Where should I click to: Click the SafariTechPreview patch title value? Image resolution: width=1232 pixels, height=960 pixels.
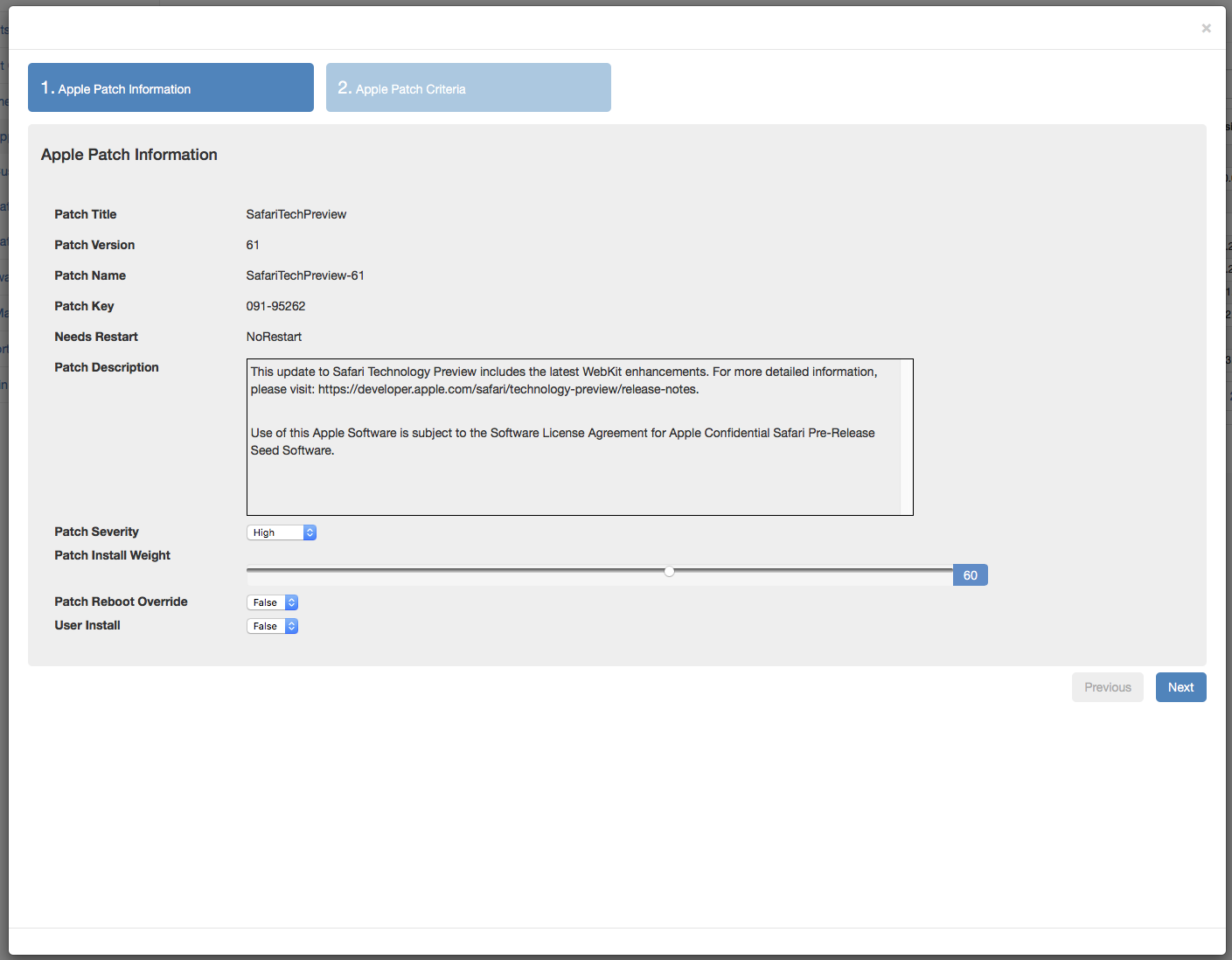296,214
